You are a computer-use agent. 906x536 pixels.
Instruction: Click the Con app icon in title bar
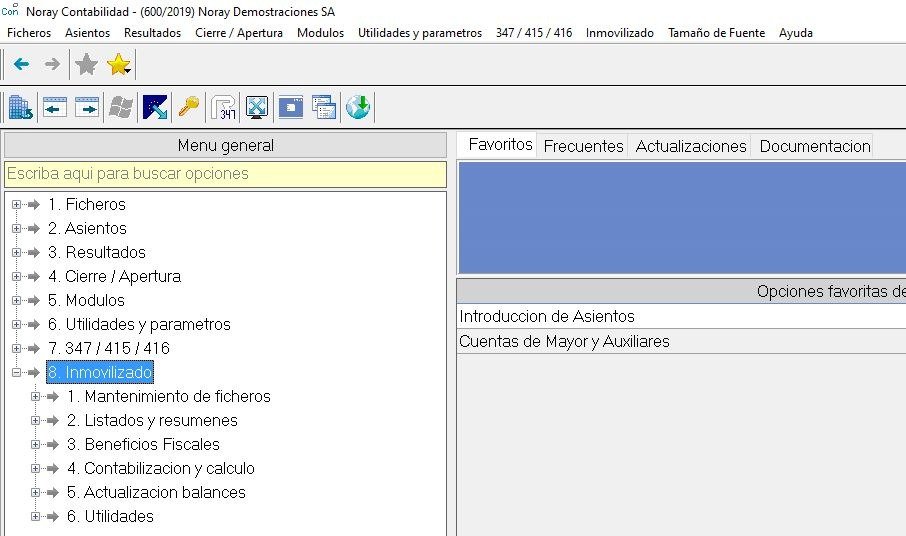coord(10,10)
